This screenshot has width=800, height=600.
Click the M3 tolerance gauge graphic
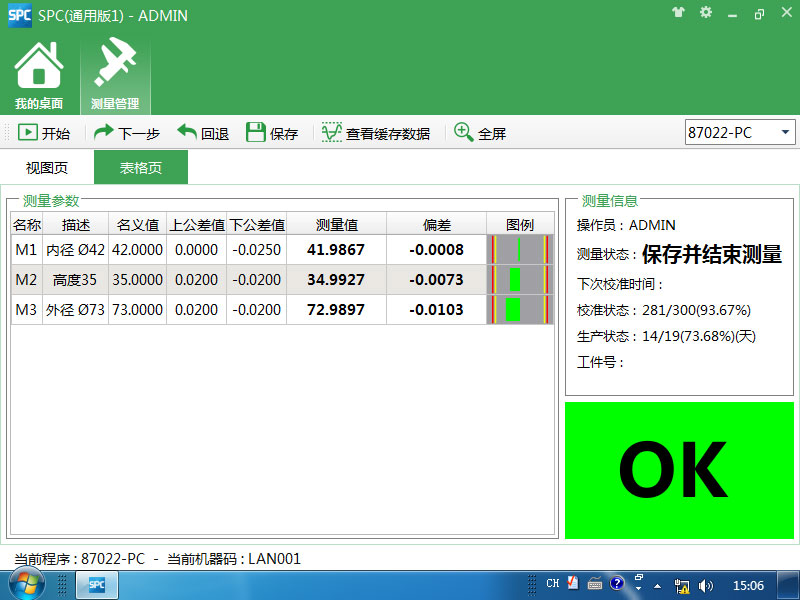[520, 310]
